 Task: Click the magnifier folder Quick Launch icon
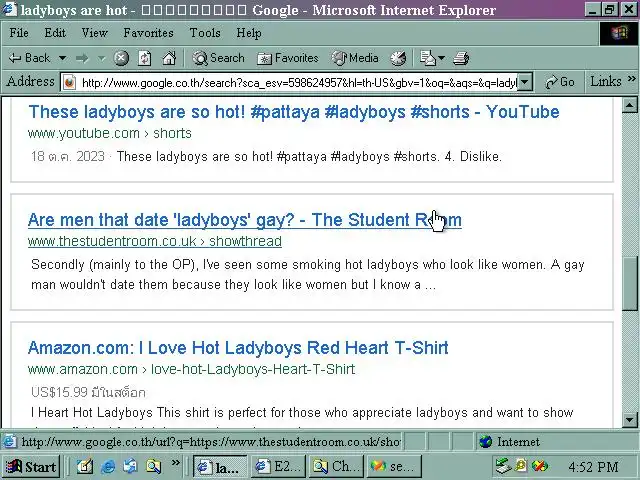pyautogui.click(x=154, y=467)
